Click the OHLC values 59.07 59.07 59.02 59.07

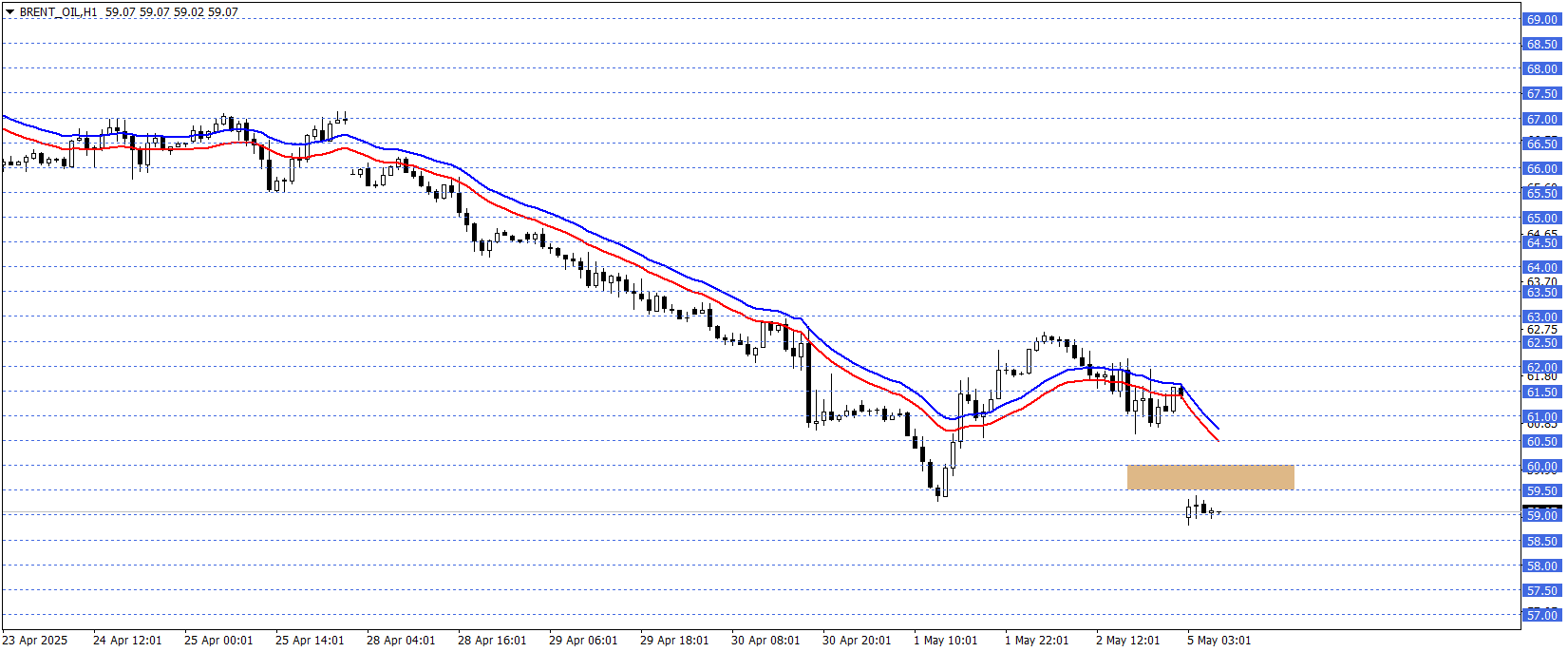click(x=172, y=12)
